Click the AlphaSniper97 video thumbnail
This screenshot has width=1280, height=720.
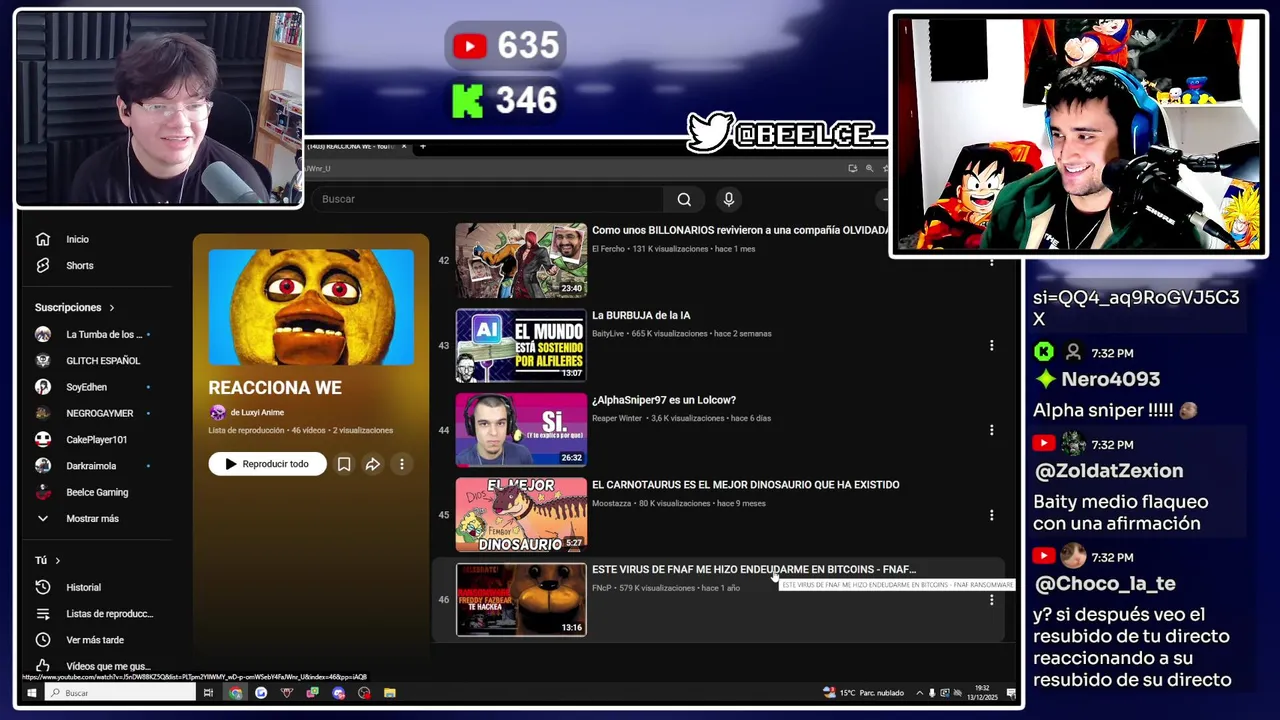pyautogui.click(x=521, y=430)
